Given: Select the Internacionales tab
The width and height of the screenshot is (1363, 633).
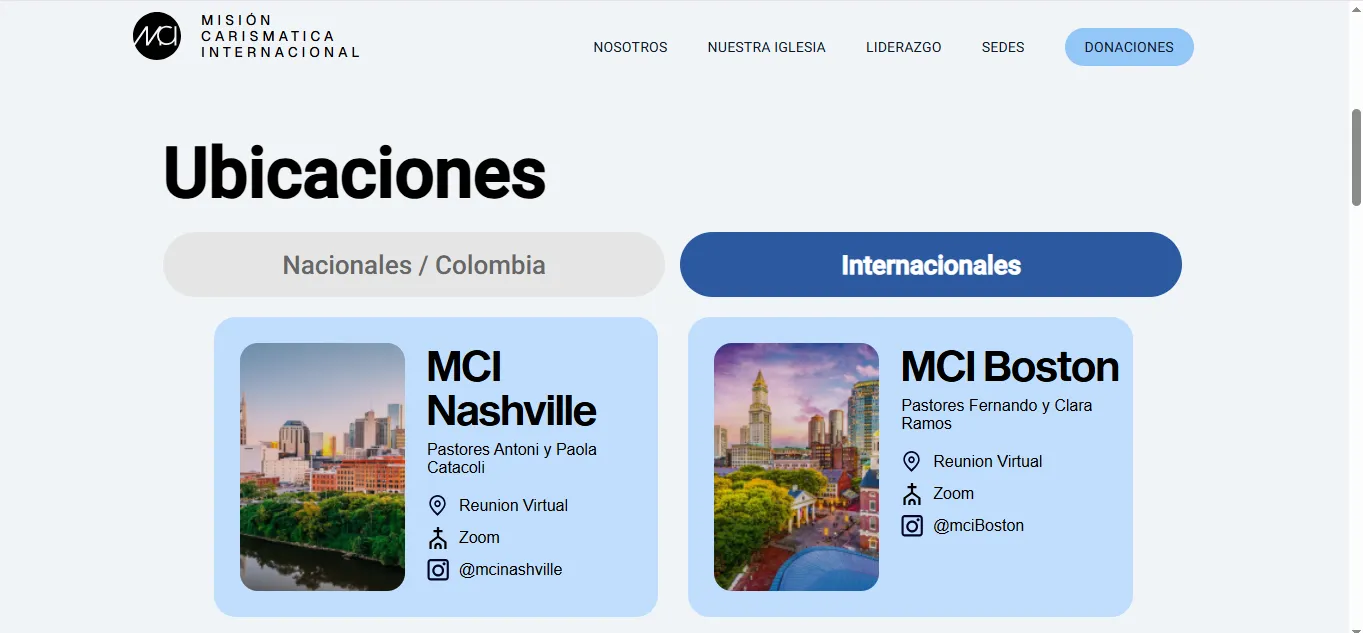Looking at the screenshot, I should tap(931, 265).
